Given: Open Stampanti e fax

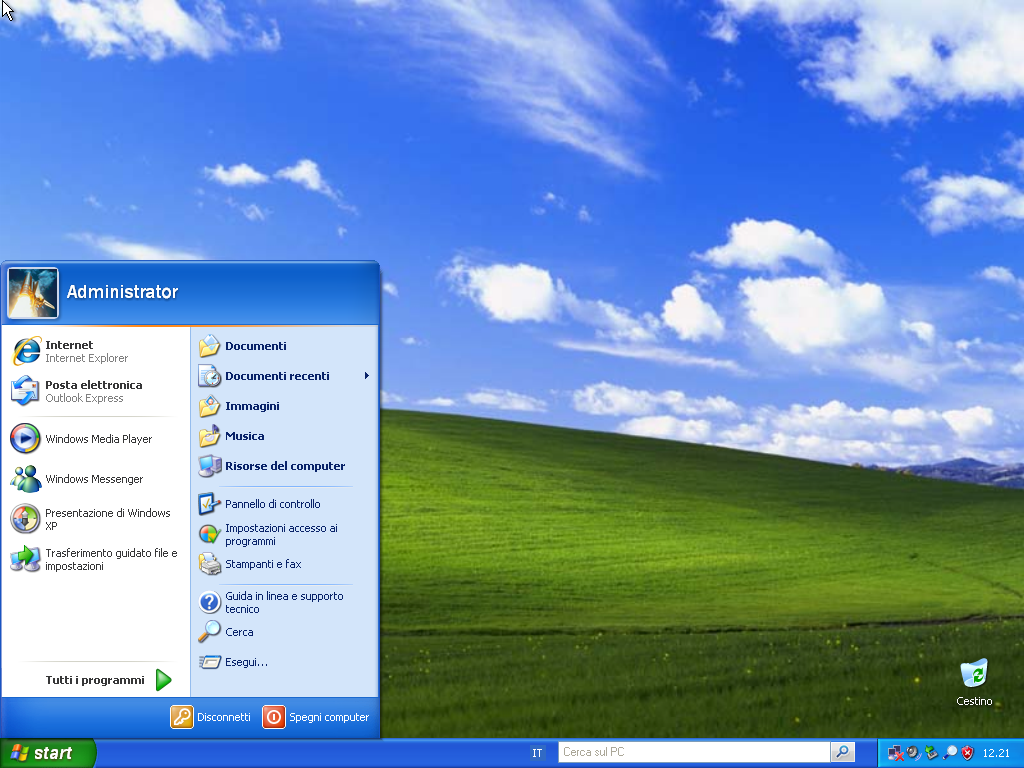Looking at the screenshot, I should point(285,564).
